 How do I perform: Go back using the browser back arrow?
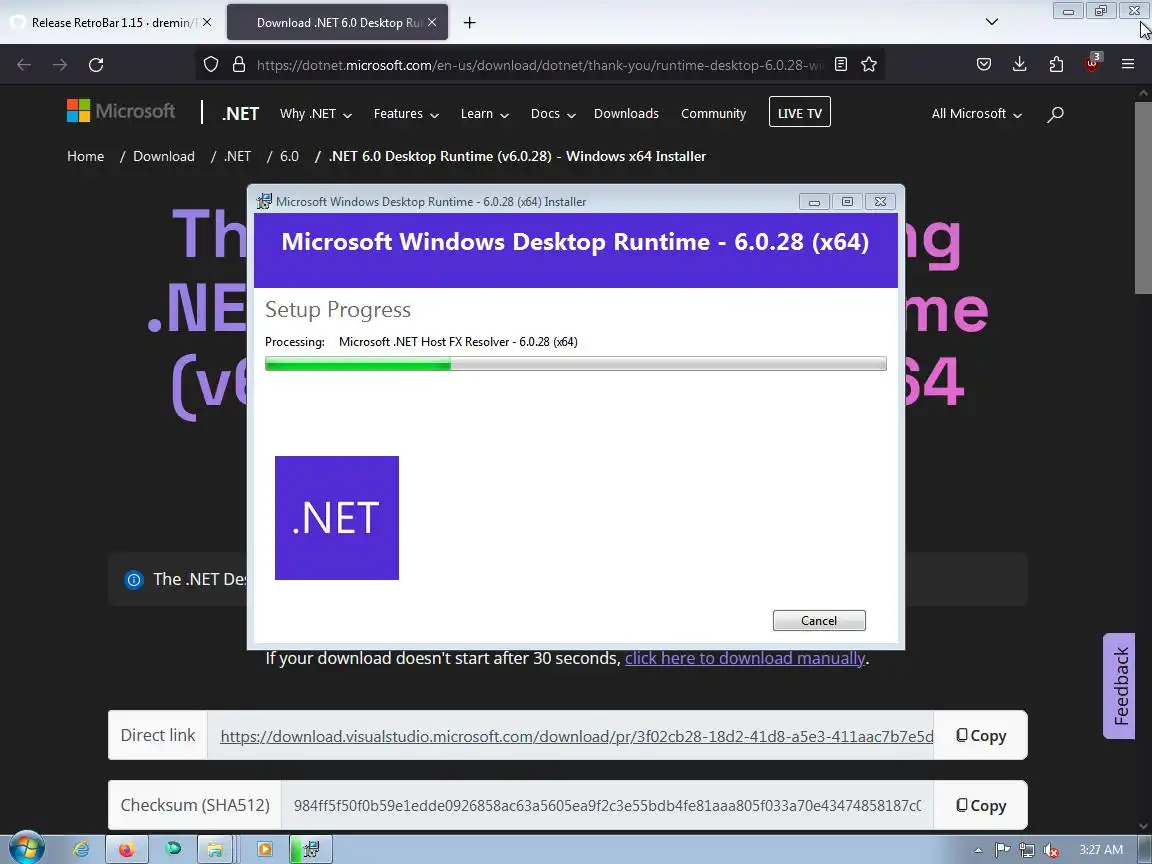click(24, 65)
